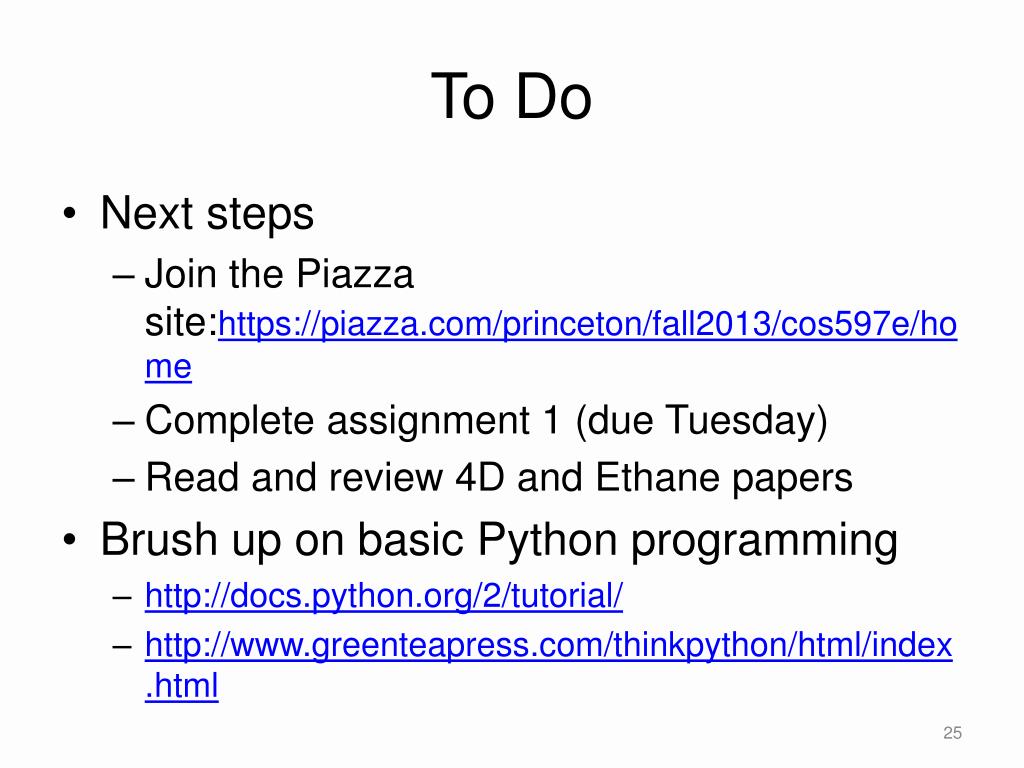Click the 'Join the Piazza' text line
1024x768 pixels.
tap(279, 273)
